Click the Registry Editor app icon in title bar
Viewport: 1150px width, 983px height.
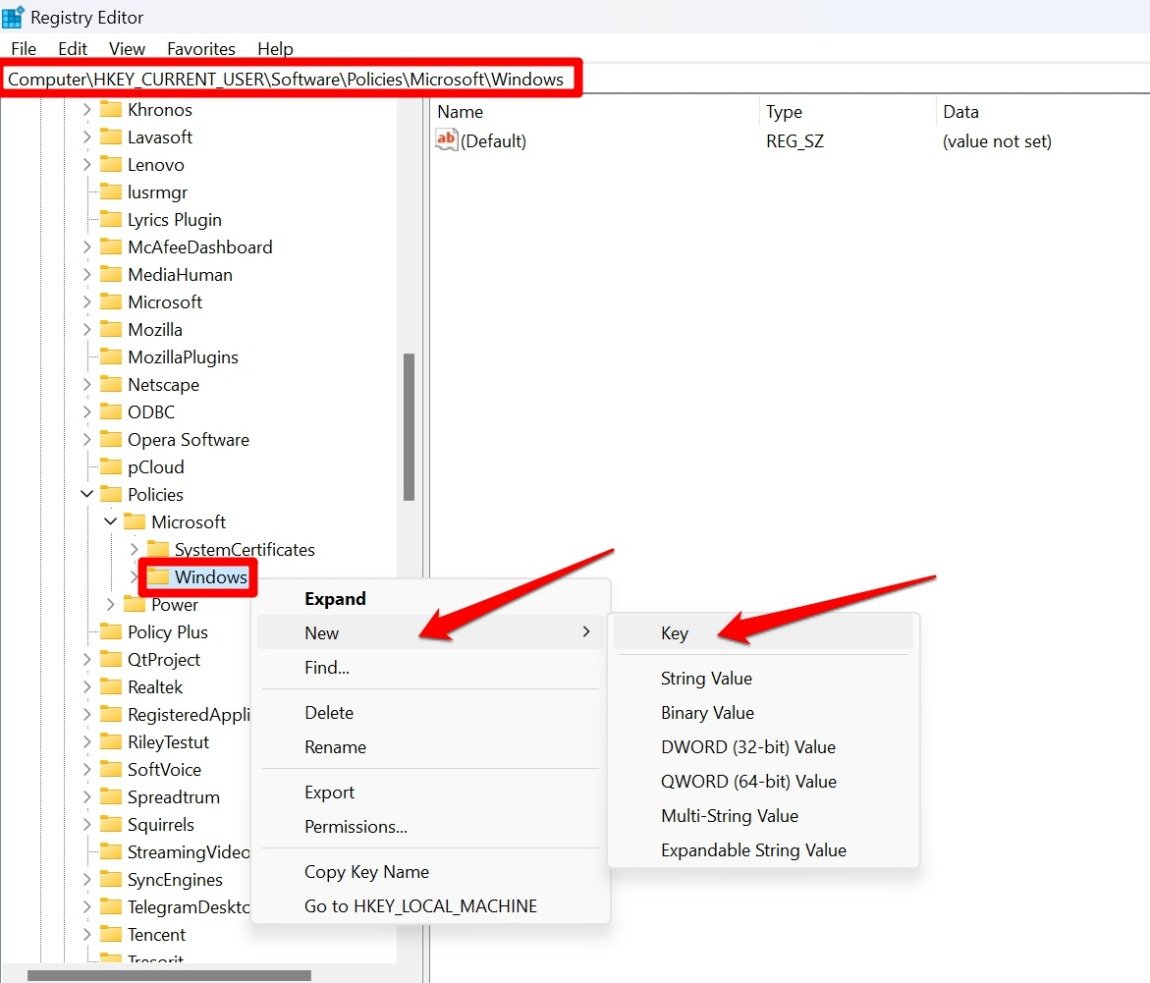point(13,16)
